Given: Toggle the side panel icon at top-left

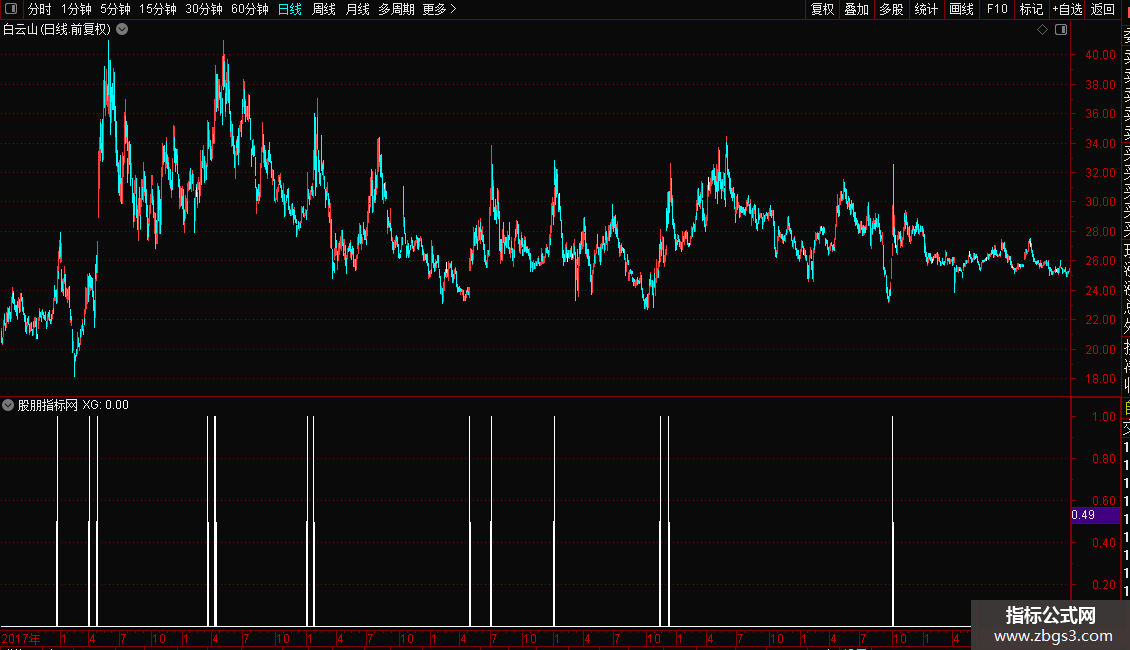Looking at the screenshot, I should click(x=11, y=9).
